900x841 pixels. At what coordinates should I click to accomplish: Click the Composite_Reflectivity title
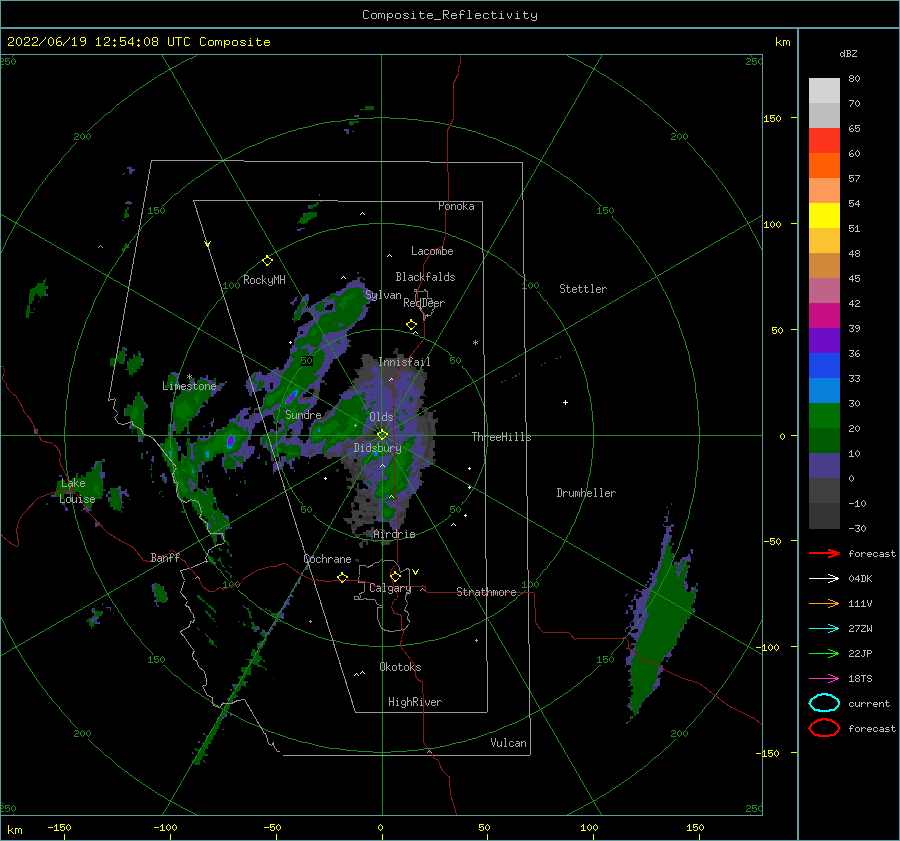pos(450,15)
